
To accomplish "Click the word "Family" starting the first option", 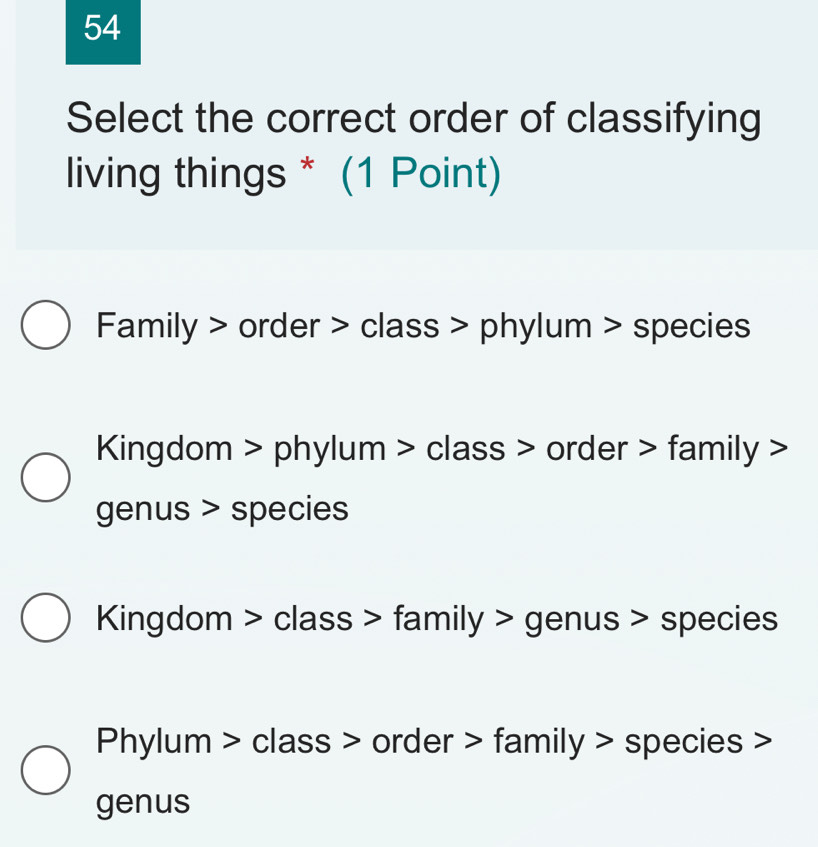I will (147, 326).
